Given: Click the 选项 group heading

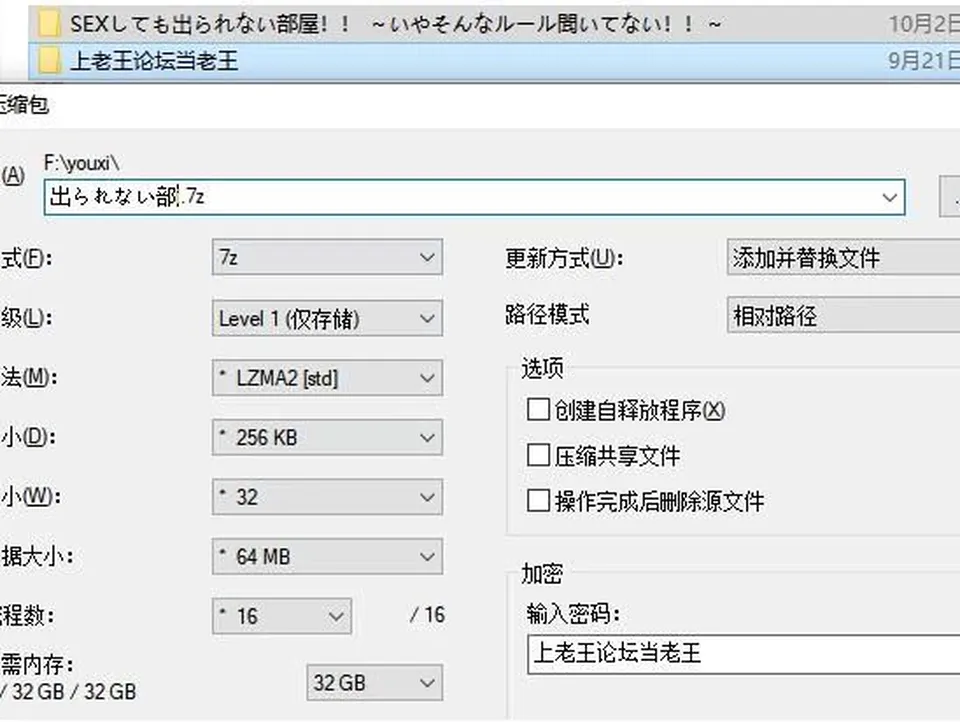Looking at the screenshot, I should pos(542,368).
